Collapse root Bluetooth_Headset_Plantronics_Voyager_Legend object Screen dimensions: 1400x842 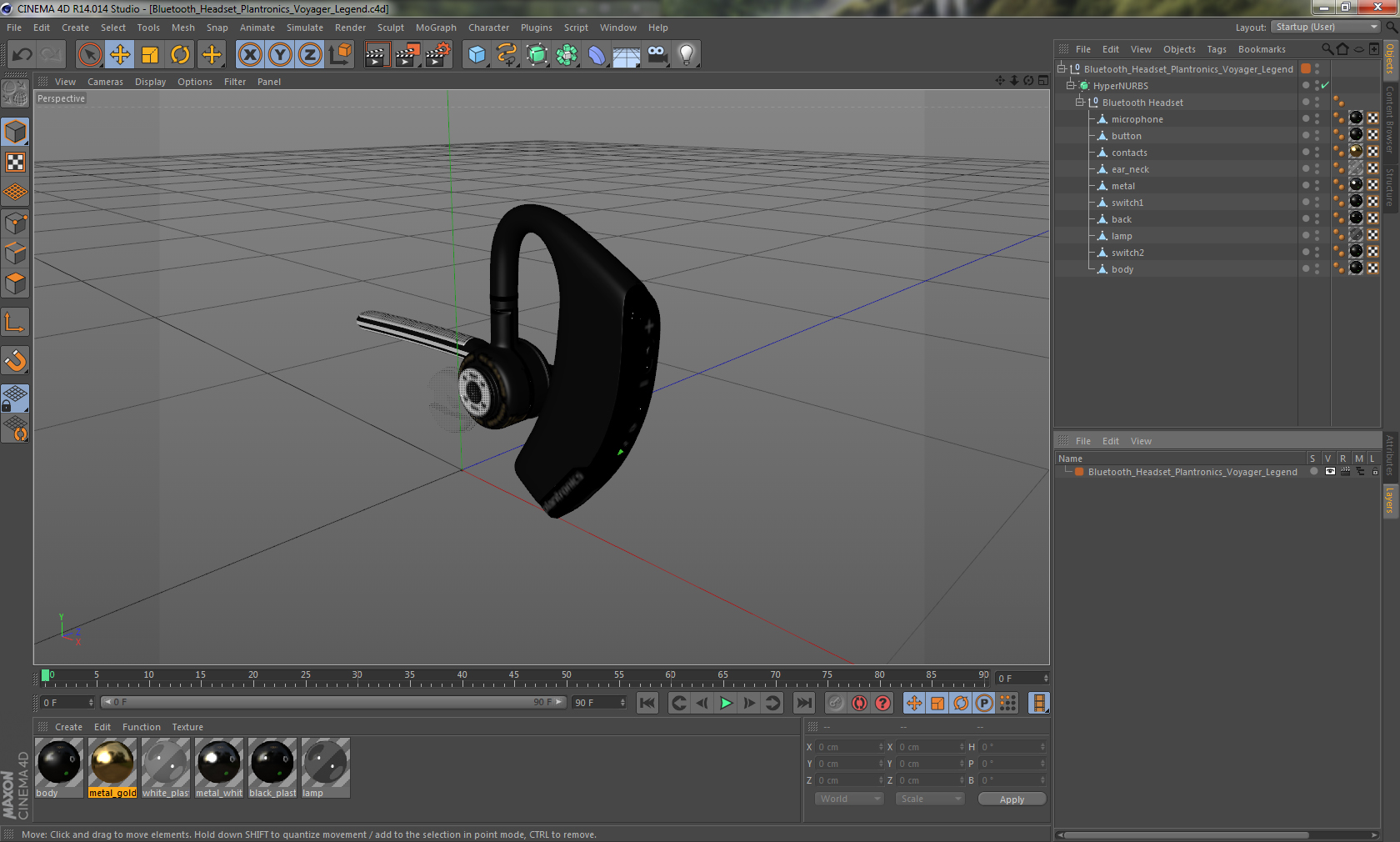coord(1062,68)
